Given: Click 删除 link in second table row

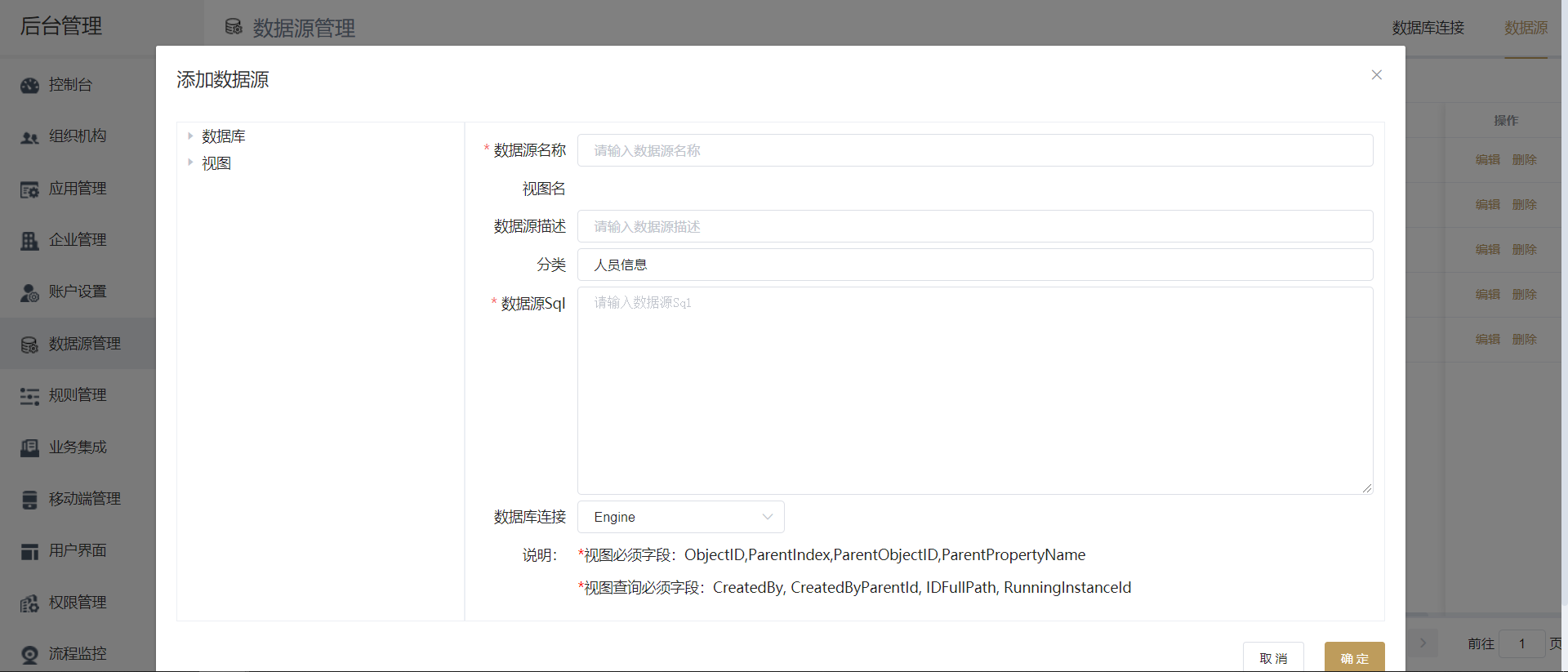Looking at the screenshot, I should [1525, 205].
